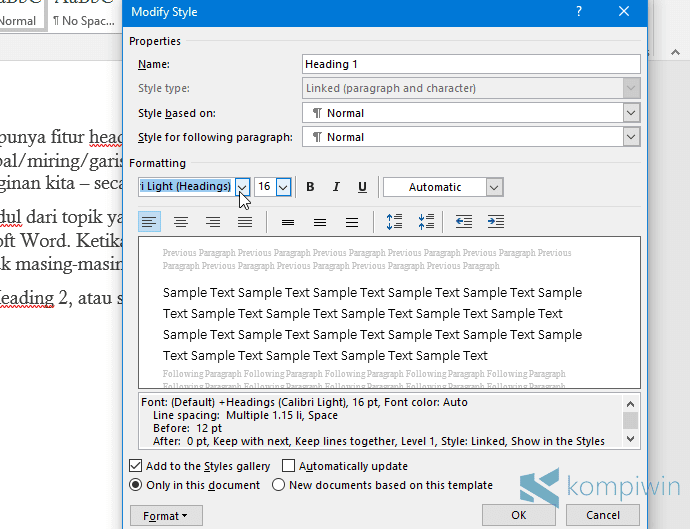Viewport: 690px width, 529px height.
Task: Click the Name field containing Heading 1
Action: click(x=471, y=64)
